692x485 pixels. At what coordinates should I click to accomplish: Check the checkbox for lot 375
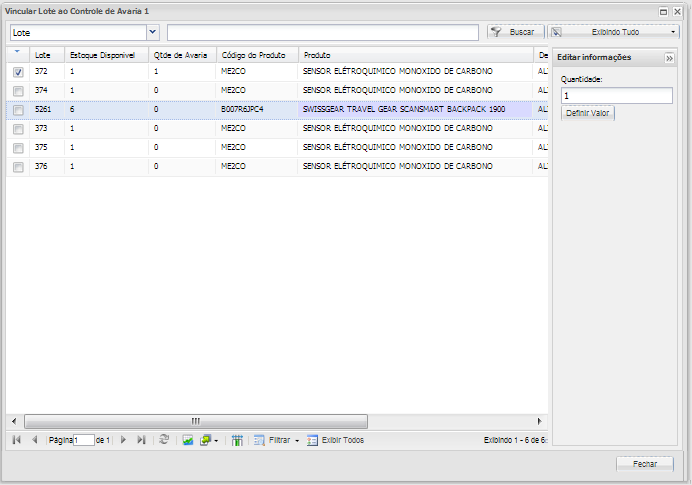tap(18, 148)
